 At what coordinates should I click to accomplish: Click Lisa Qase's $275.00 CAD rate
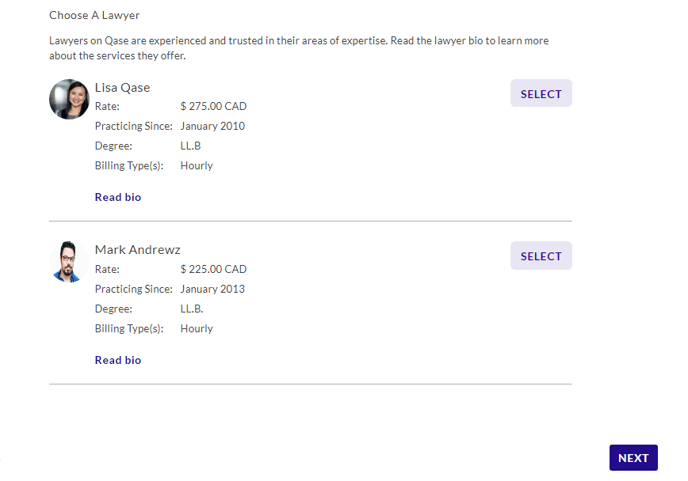click(x=213, y=106)
